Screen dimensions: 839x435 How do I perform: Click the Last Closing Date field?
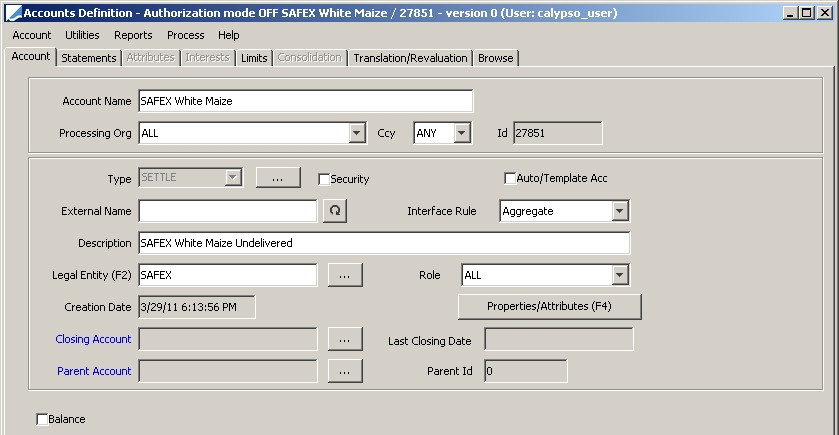click(x=559, y=340)
